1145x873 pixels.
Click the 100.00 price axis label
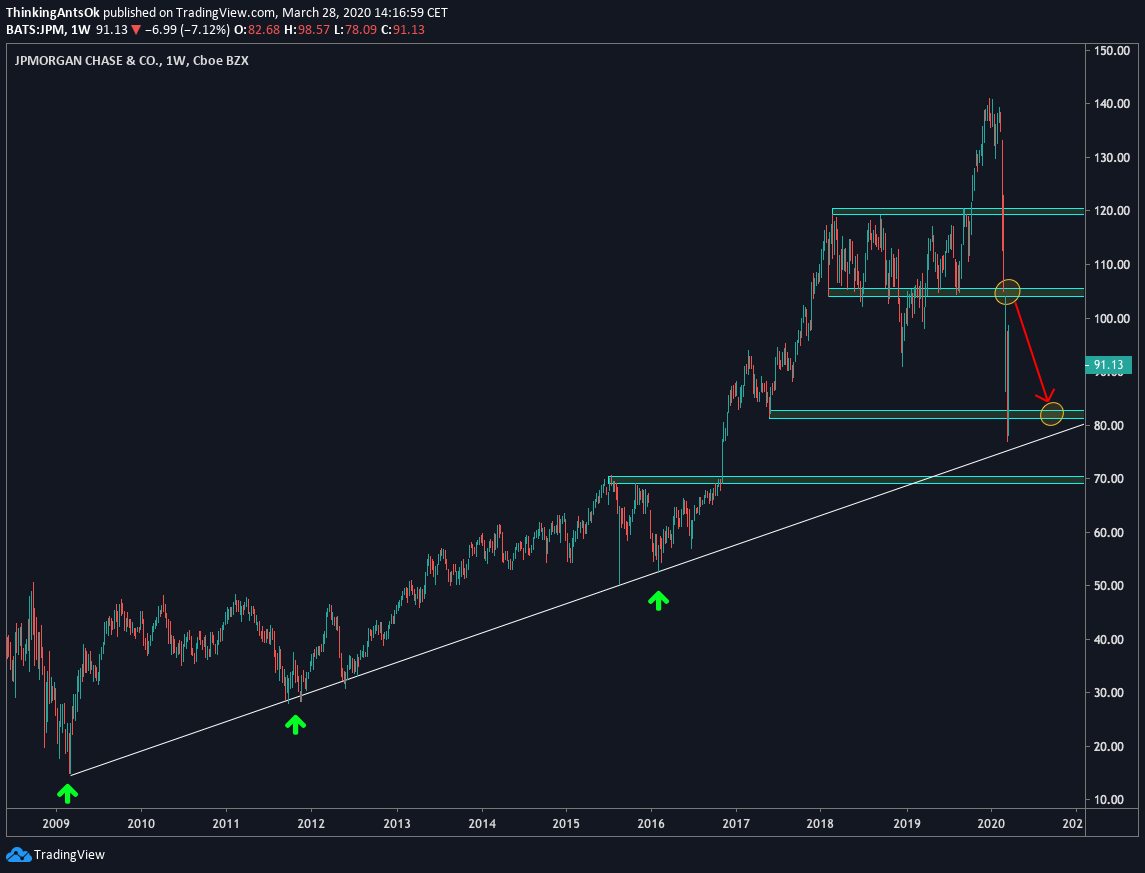click(x=1112, y=318)
